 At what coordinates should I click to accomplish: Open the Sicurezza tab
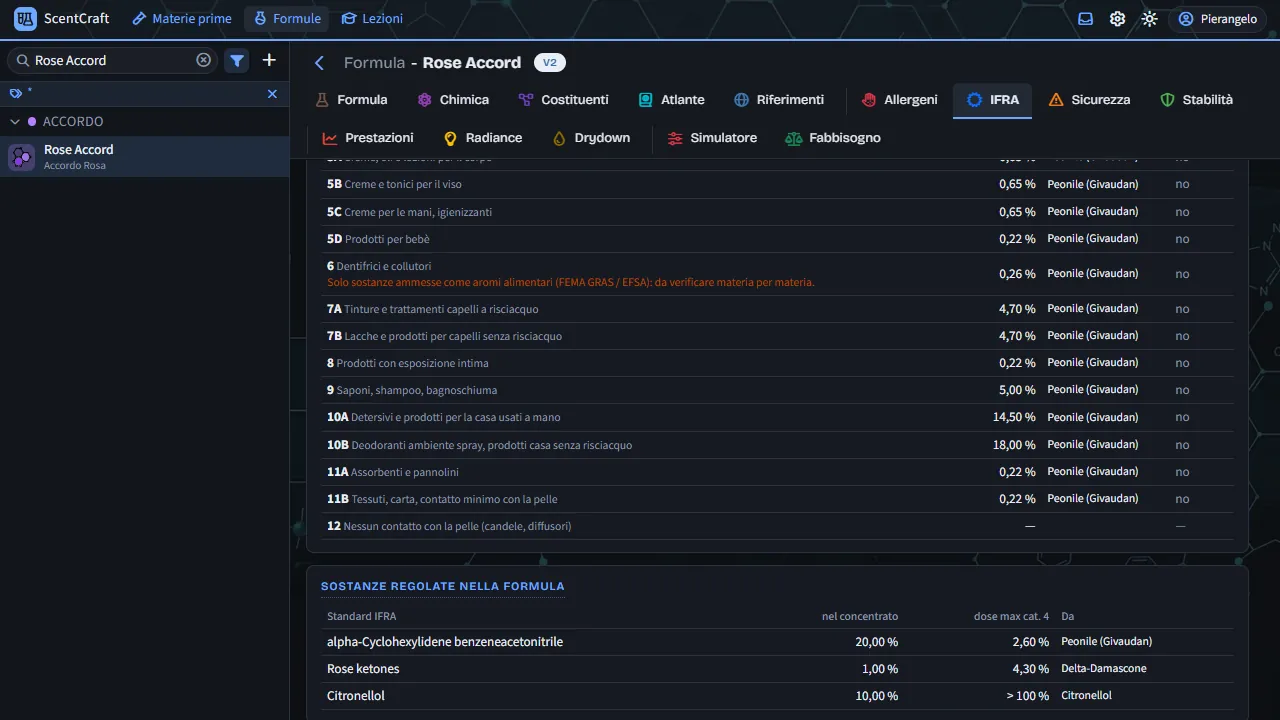coord(1089,100)
